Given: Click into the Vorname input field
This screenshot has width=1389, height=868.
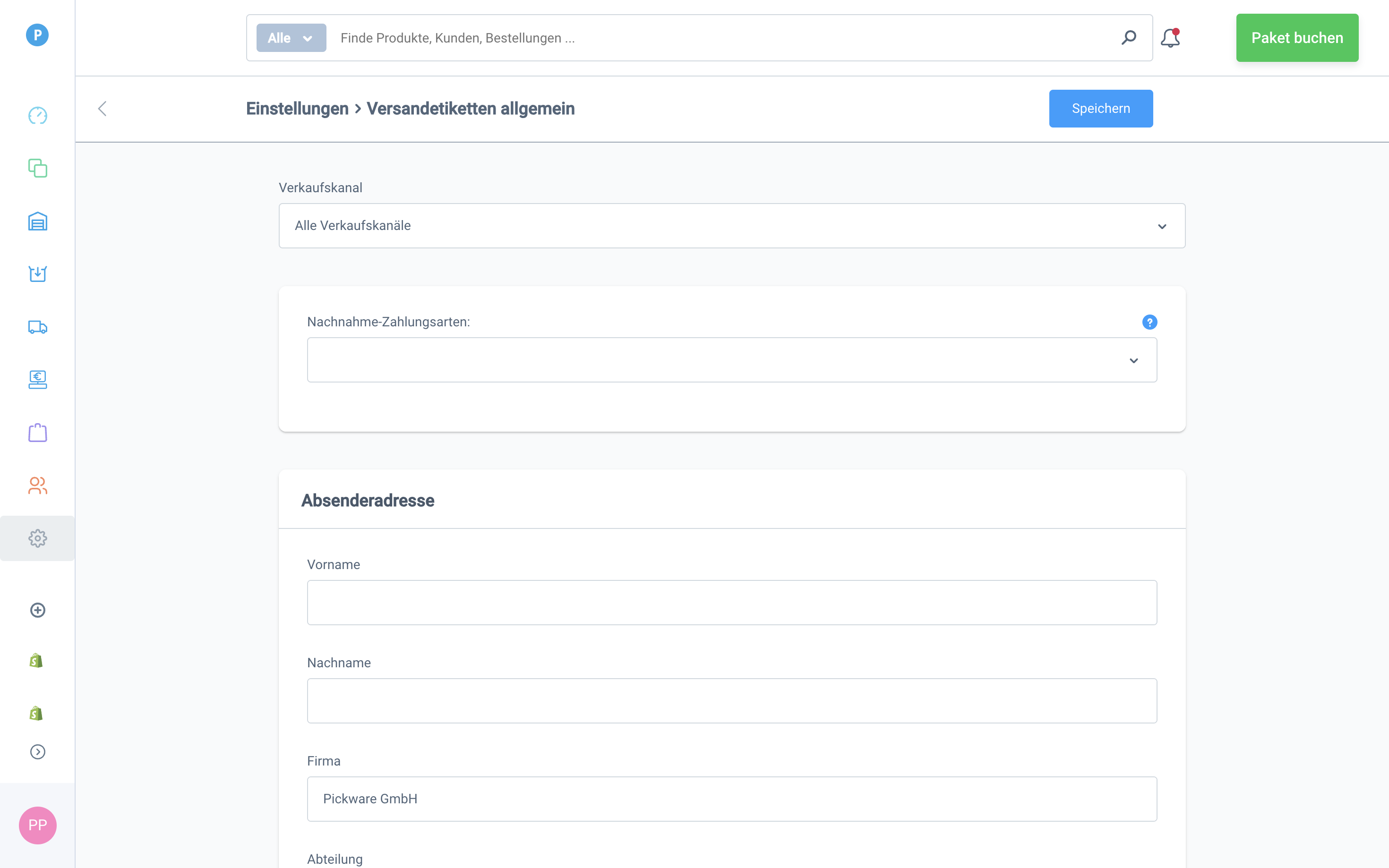Looking at the screenshot, I should tap(731, 602).
